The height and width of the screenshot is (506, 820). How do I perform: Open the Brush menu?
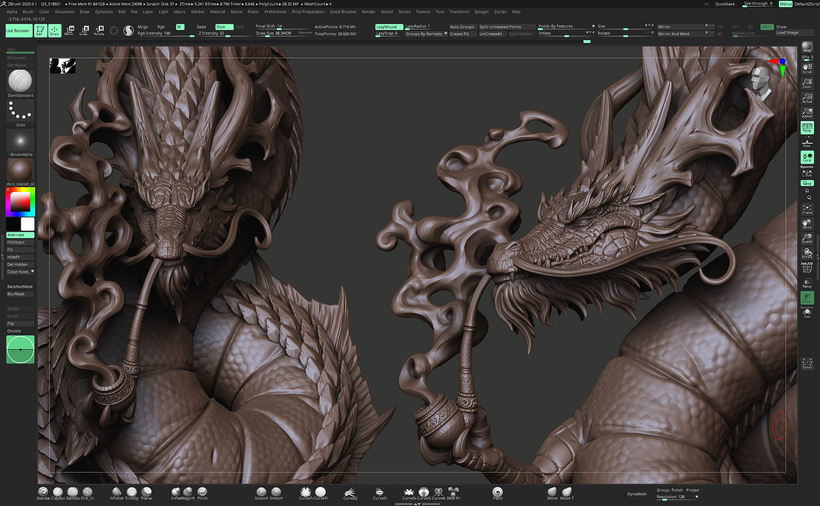coord(26,12)
